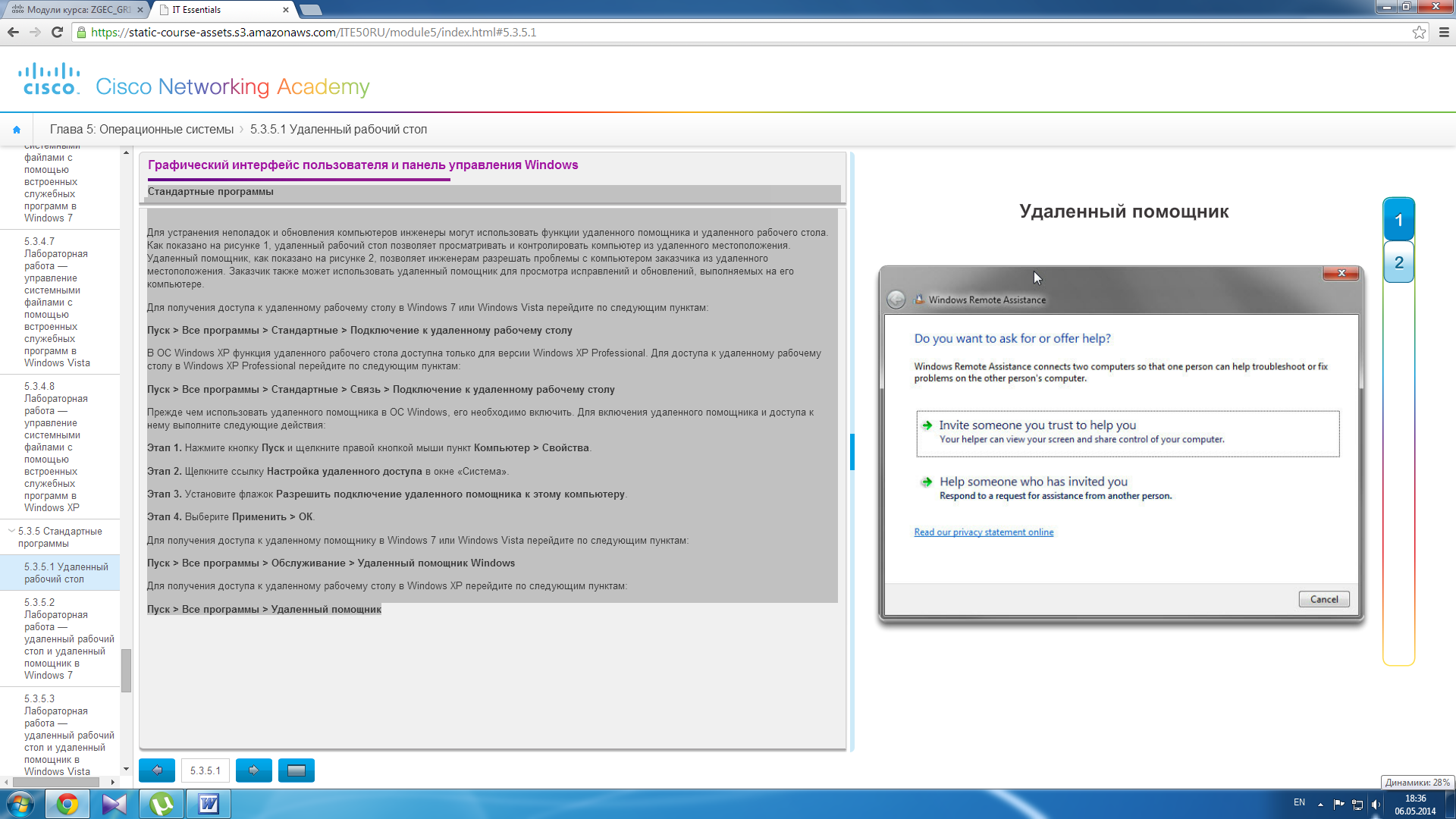Click Глава 5: Операционные системы breadcrumb
1456x819 pixels.
(142, 130)
